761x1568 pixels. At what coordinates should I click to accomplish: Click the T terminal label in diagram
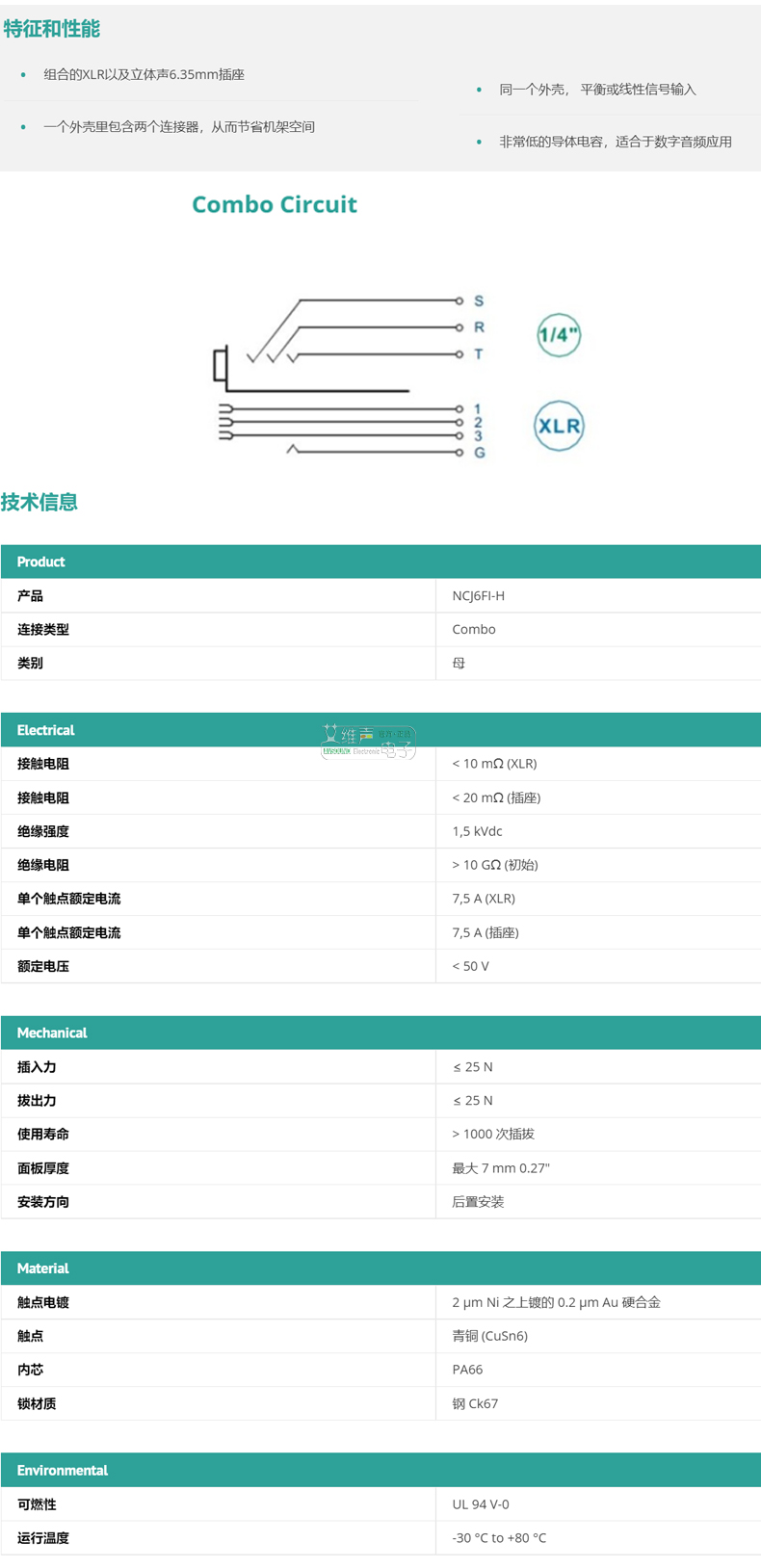479,354
